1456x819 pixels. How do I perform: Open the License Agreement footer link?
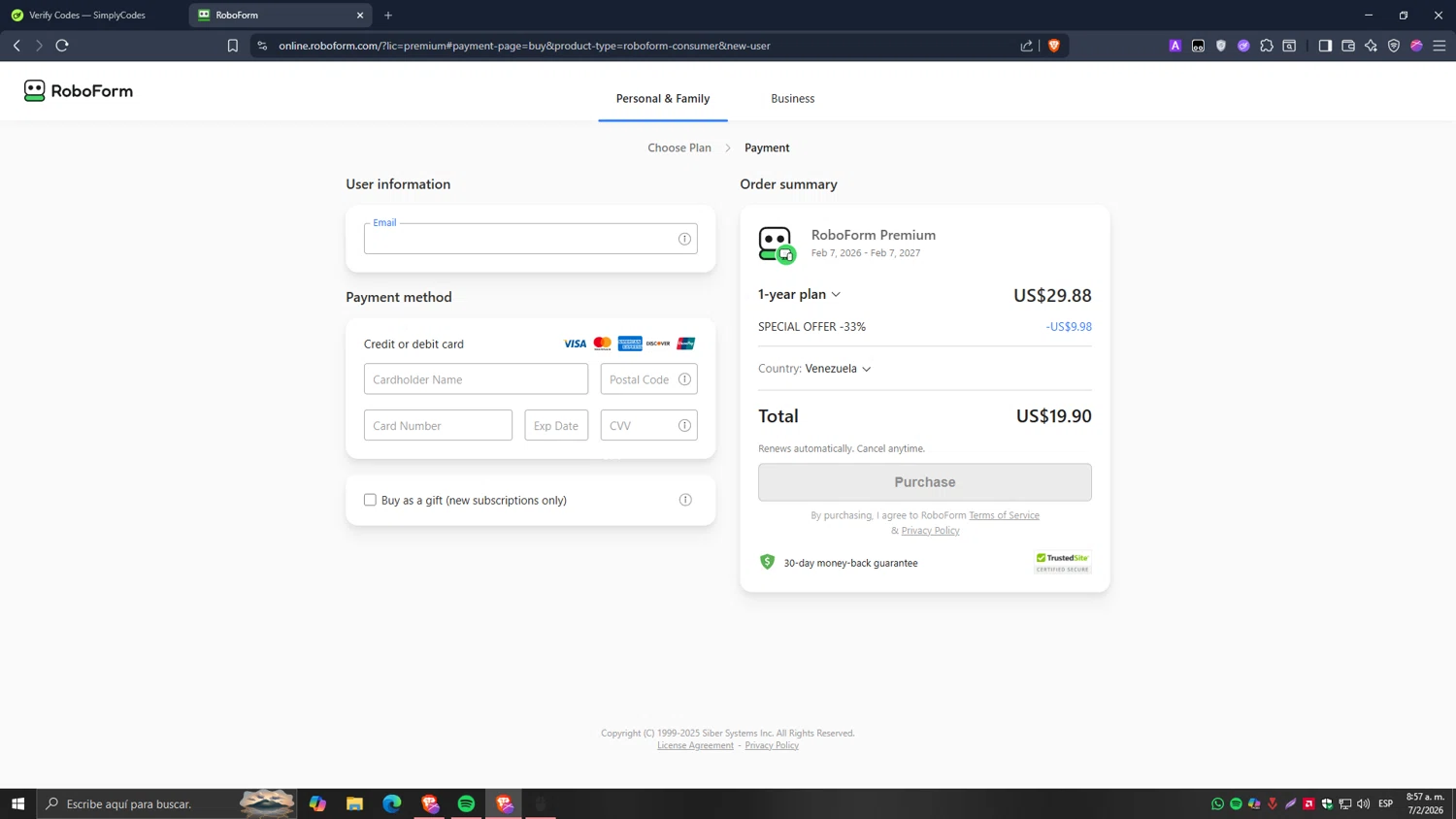(695, 745)
